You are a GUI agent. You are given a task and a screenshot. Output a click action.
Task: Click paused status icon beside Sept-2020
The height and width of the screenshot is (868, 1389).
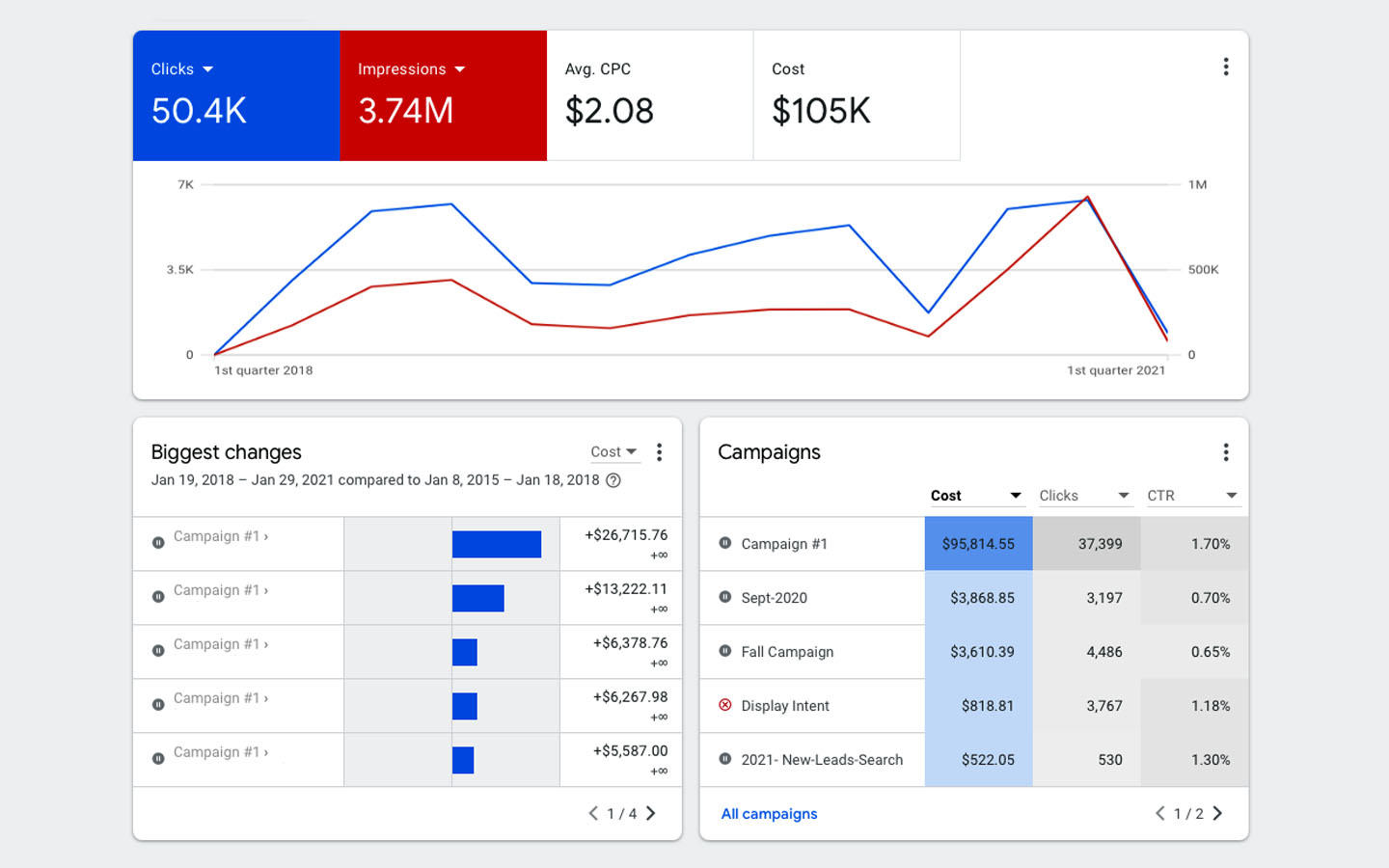click(x=725, y=597)
